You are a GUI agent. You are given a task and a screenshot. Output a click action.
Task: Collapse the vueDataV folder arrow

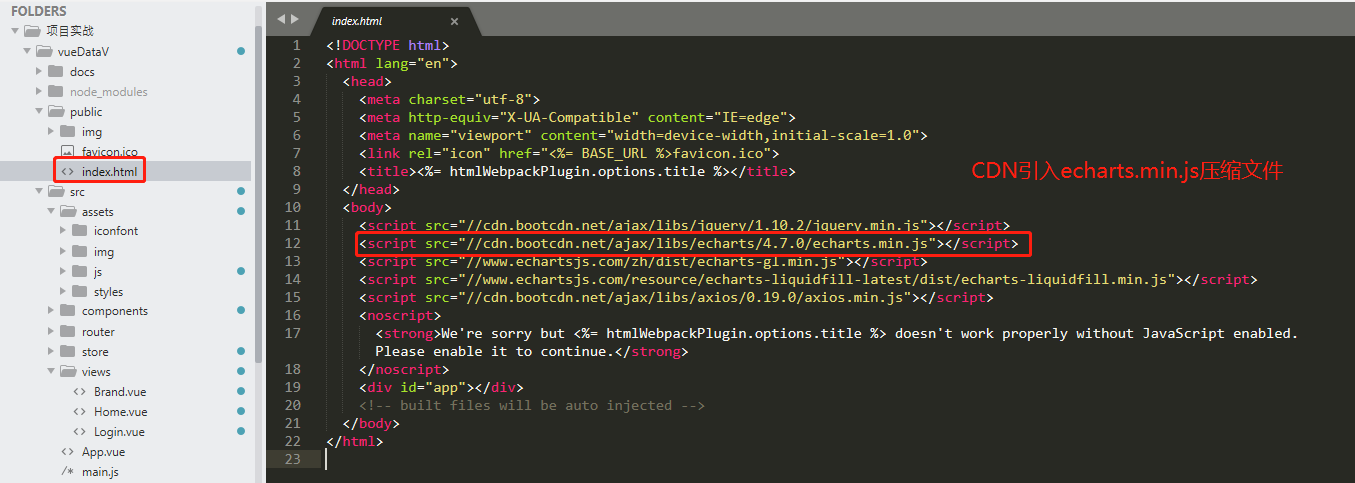[27, 51]
